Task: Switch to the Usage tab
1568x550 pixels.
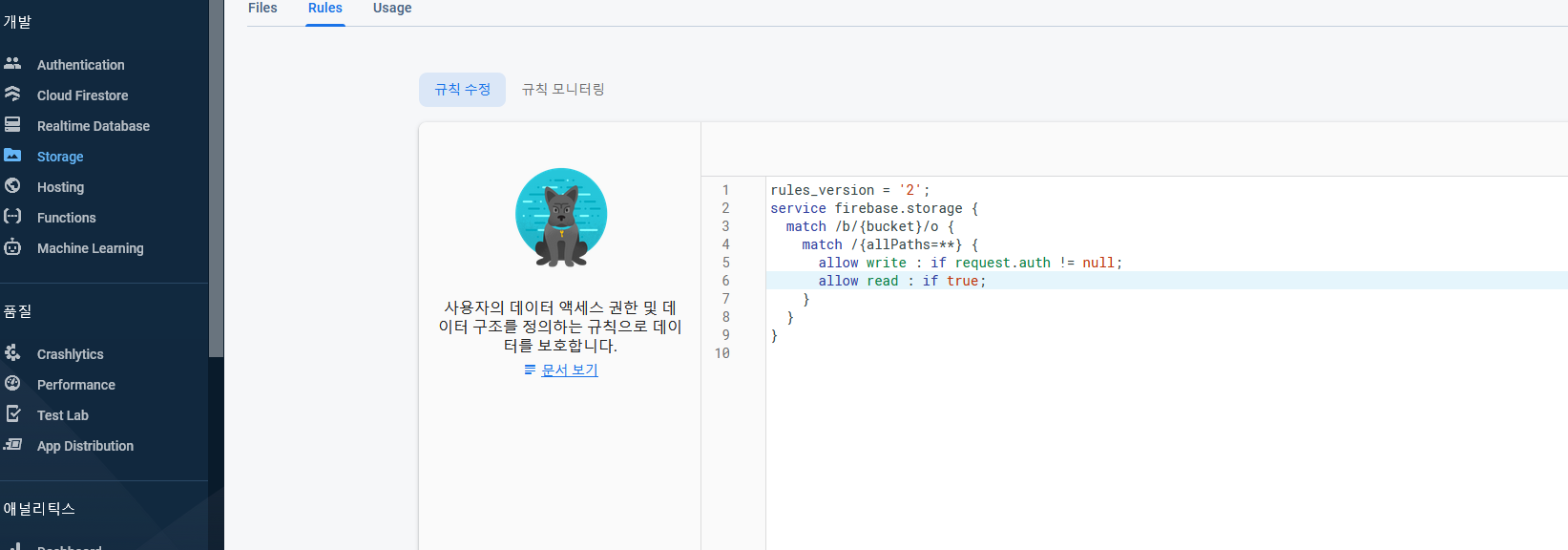Action: [x=392, y=8]
